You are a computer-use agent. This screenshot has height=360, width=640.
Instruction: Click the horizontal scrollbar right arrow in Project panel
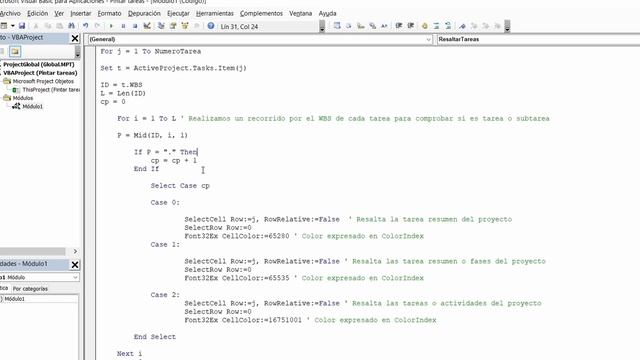[75, 251]
